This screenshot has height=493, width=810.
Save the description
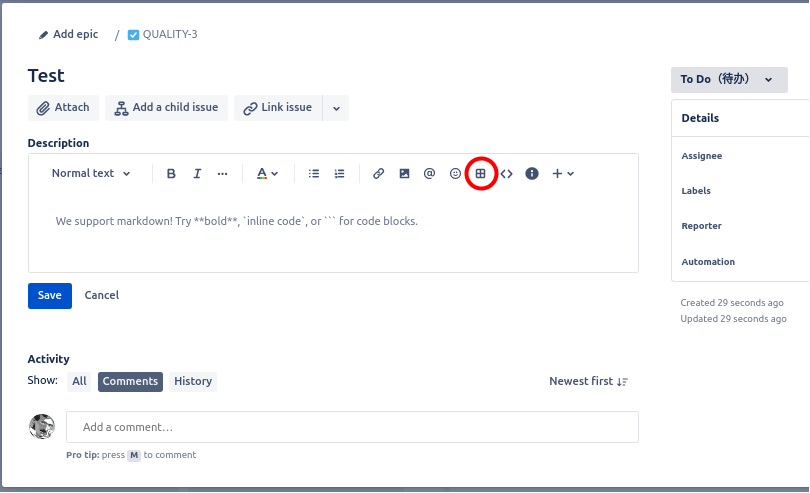click(x=50, y=296)
